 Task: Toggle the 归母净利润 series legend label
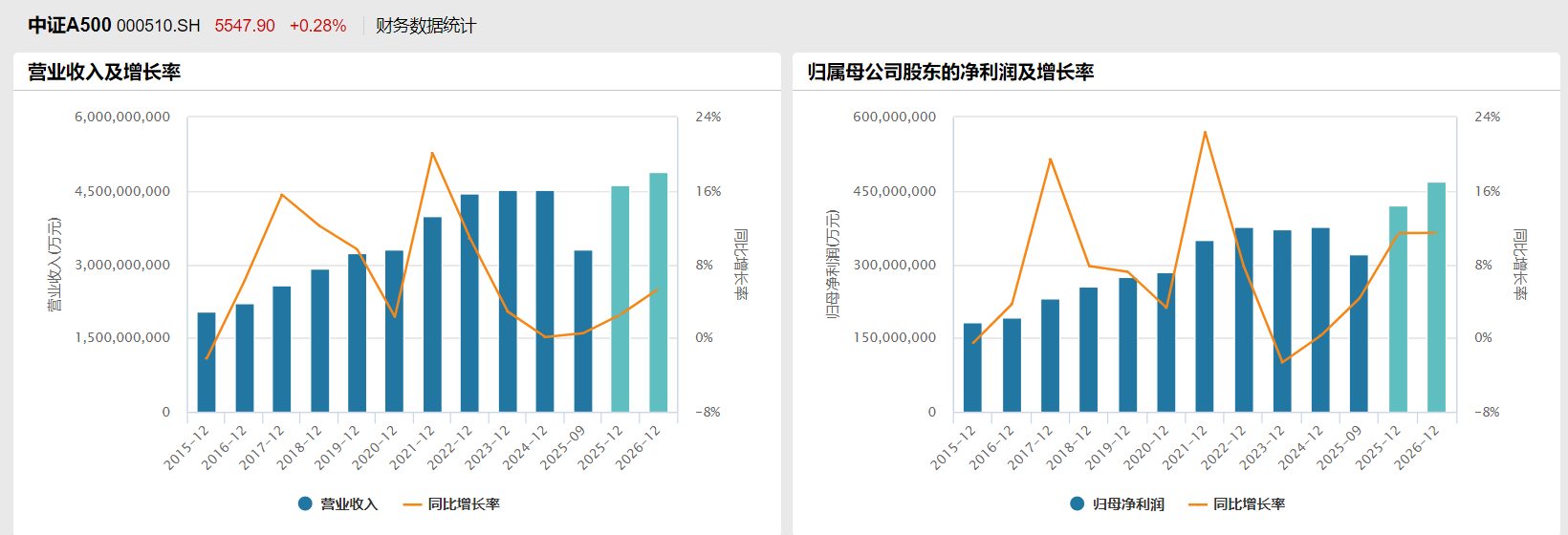(x=1128, y=504)
